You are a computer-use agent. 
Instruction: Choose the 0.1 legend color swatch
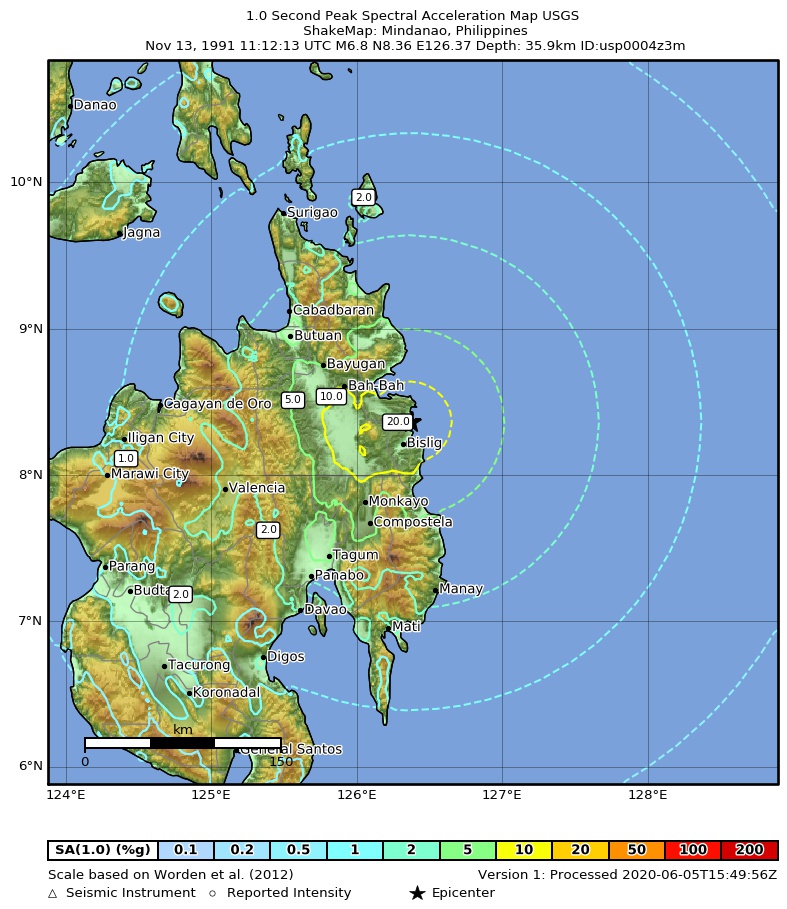pyautogui.click(x=186, y=850)
